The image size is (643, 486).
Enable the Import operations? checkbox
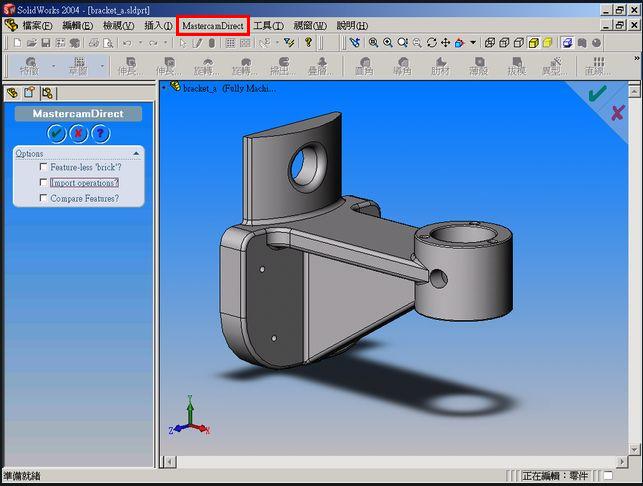point(43,182)
